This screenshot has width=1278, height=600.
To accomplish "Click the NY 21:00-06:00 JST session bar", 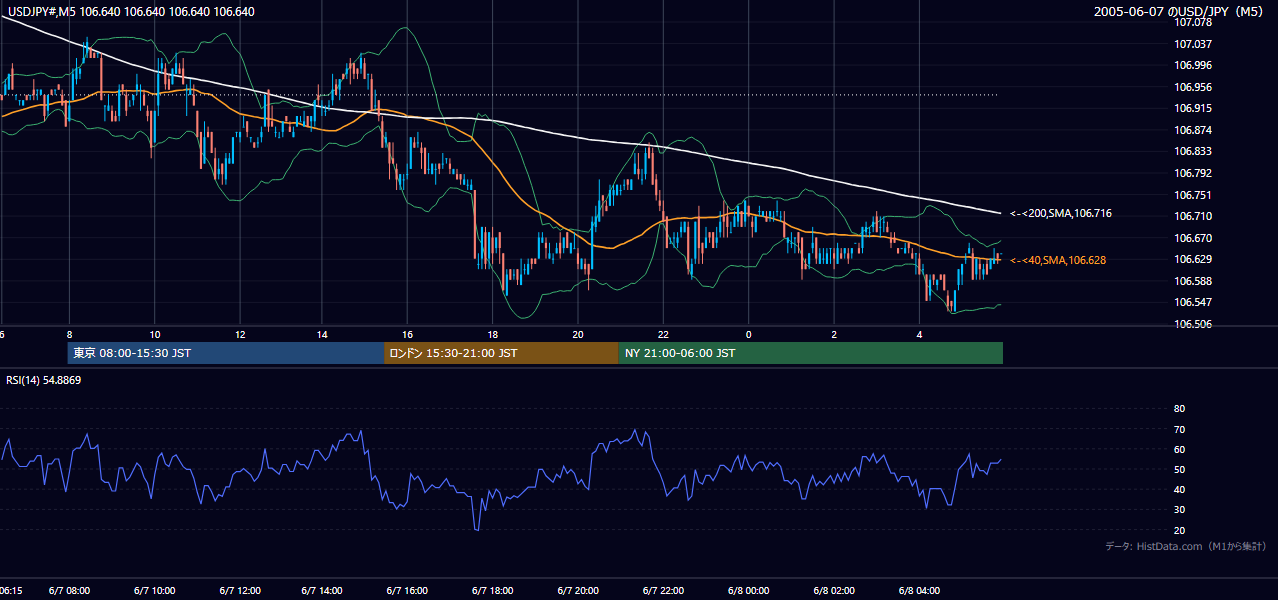I will [810, 353].
